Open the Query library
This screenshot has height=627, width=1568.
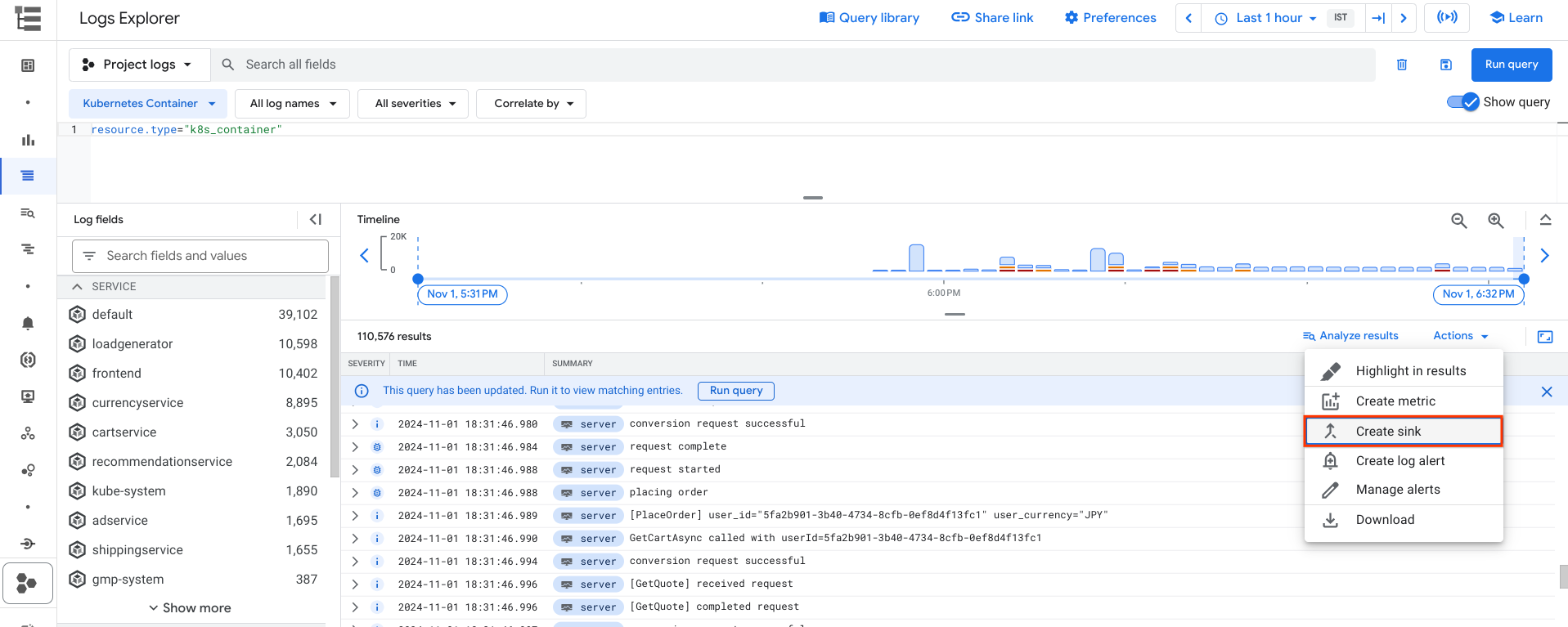coord(869,18)
